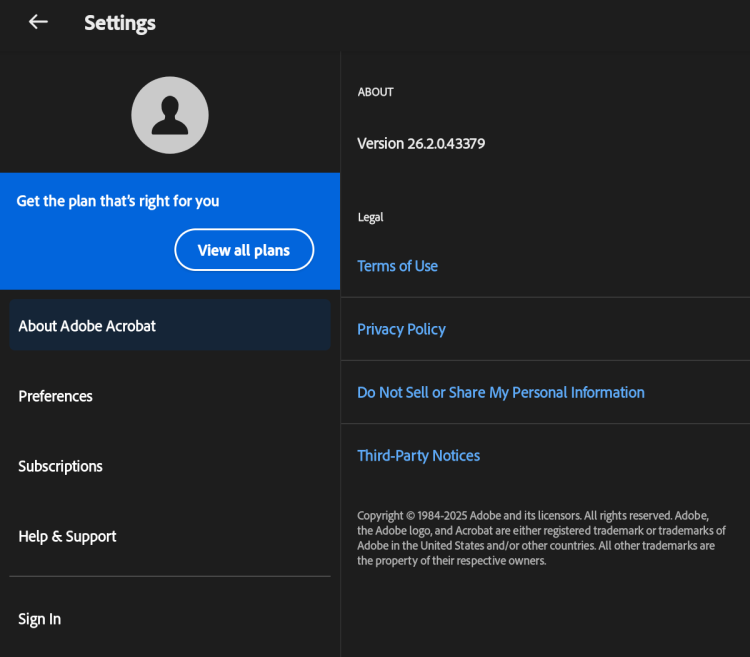Select About Adobe Acrobat menu item

[x=170, y=325]
